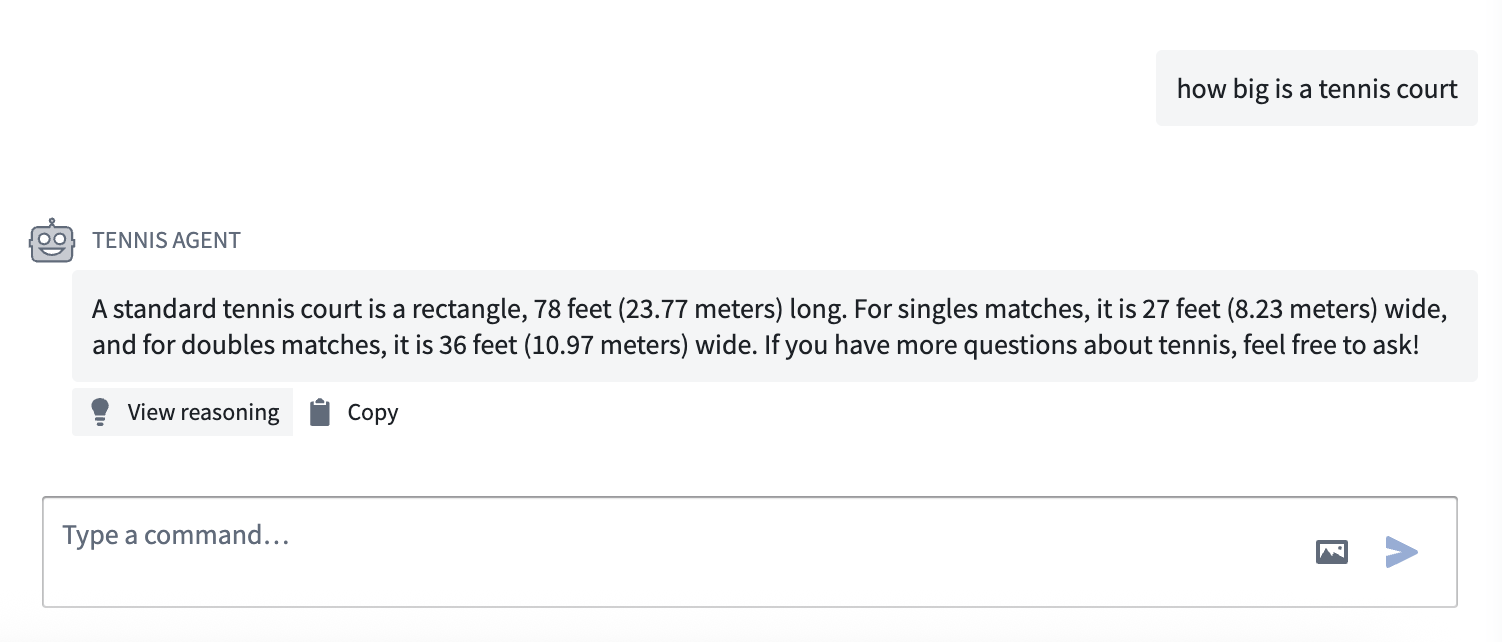Click the TENNIS AGENT name label
This screenshot has width=1502, height=642.
tap(165, 240)
